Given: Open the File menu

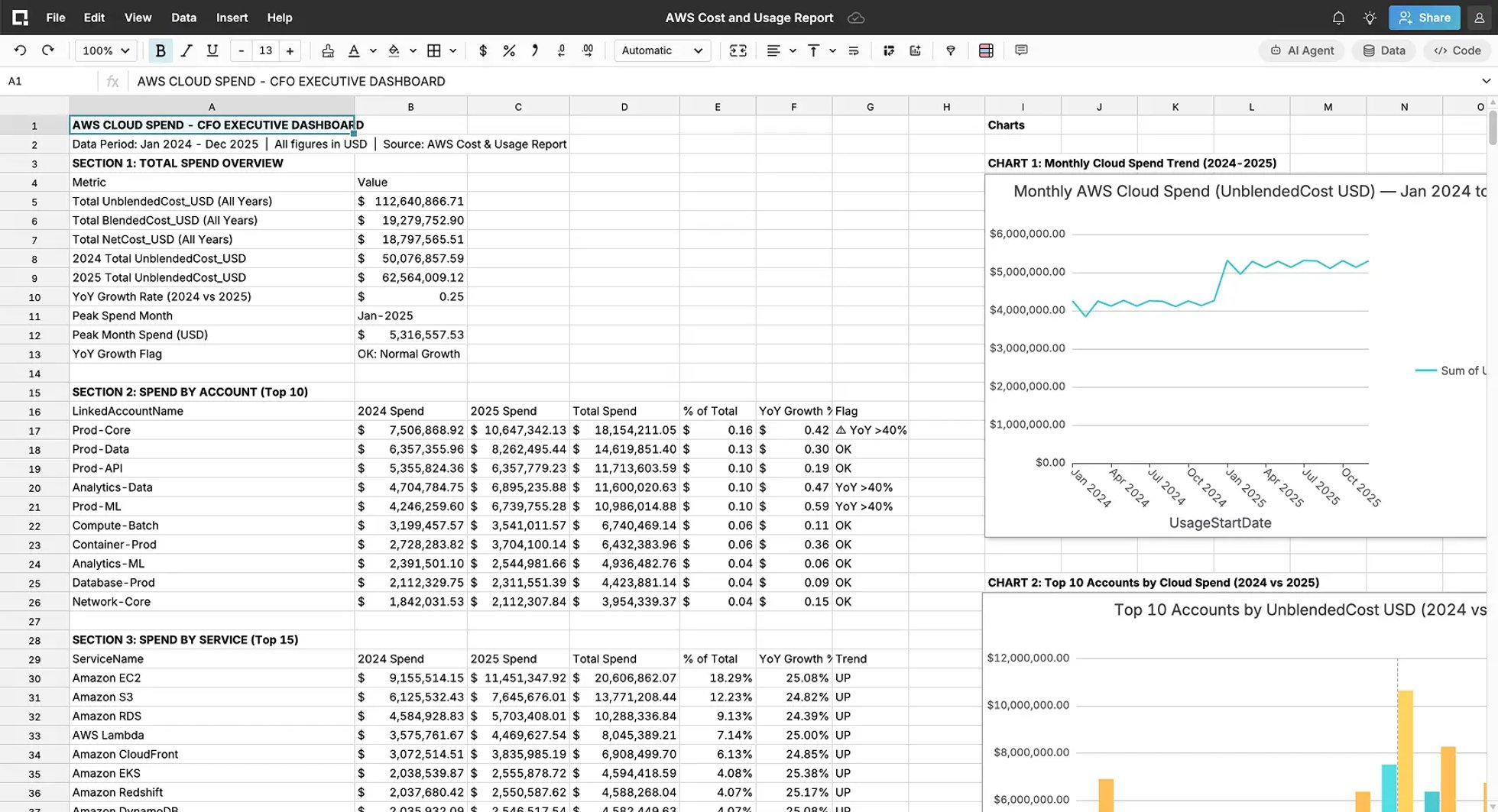Looking at the screenshot, I should (x=56, y=18).
